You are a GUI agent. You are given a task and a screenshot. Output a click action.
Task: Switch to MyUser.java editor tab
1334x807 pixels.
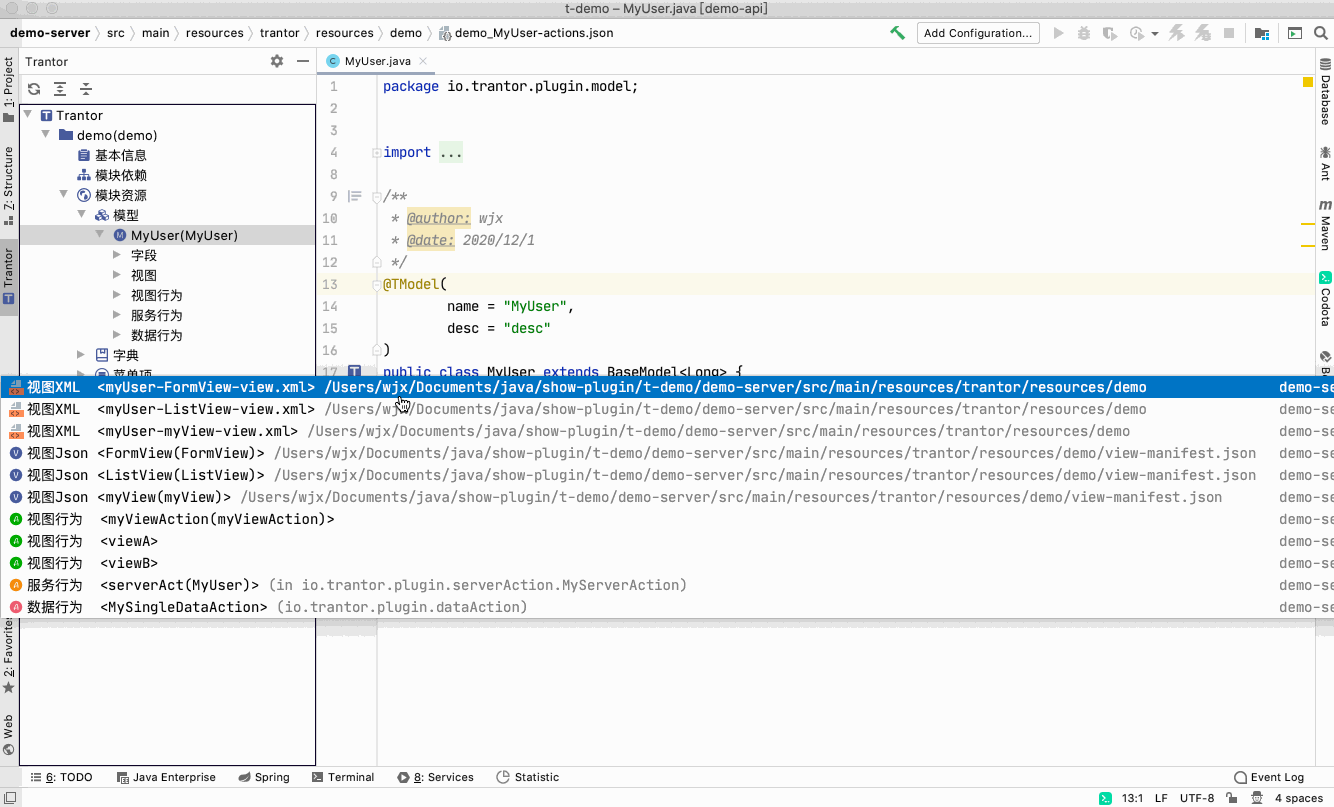(x=377, y=61)
